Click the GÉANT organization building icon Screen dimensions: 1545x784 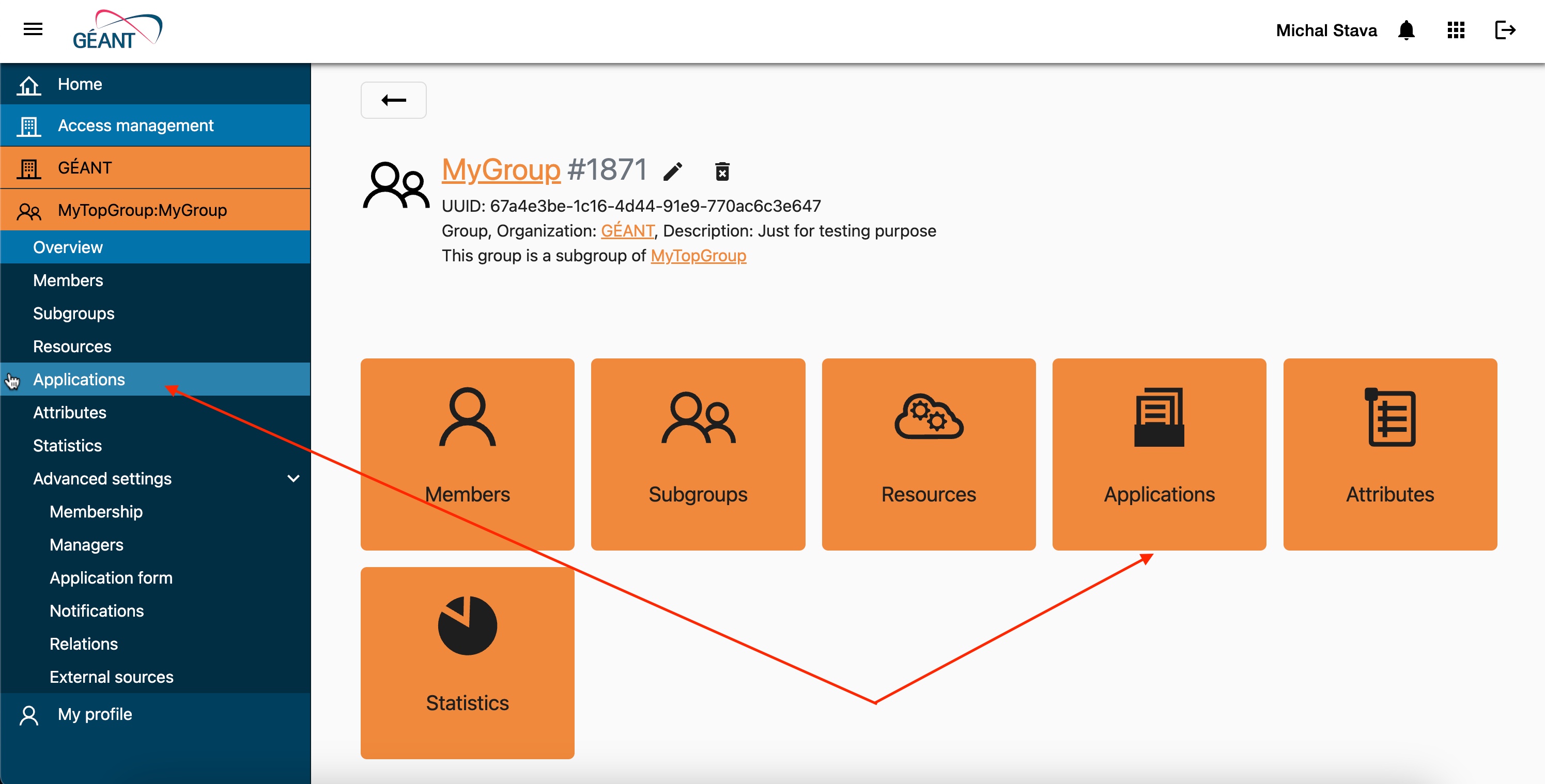[x=29, y=168]
